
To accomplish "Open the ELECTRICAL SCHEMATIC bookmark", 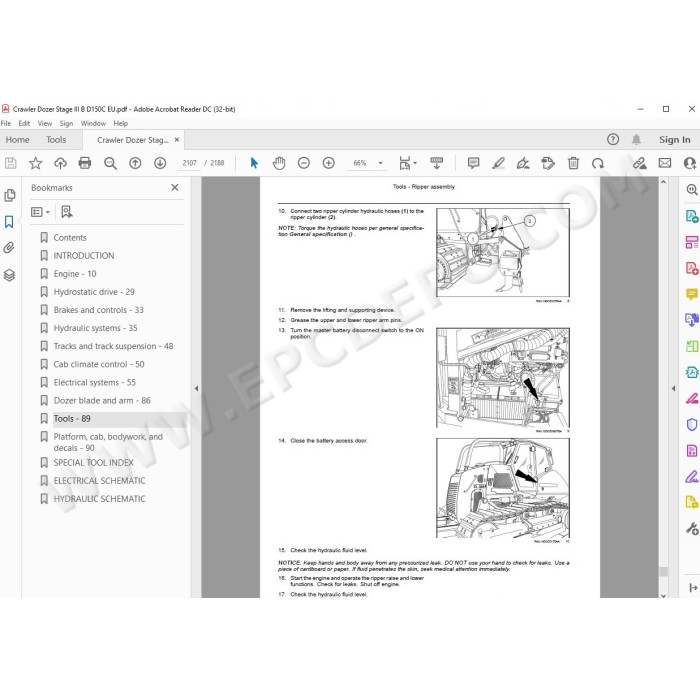I will point(100,481).
